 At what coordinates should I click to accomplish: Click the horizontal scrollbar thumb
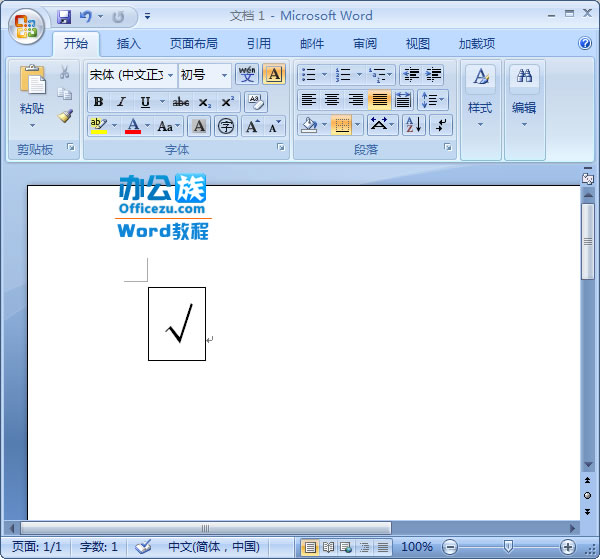click(206, 528)
